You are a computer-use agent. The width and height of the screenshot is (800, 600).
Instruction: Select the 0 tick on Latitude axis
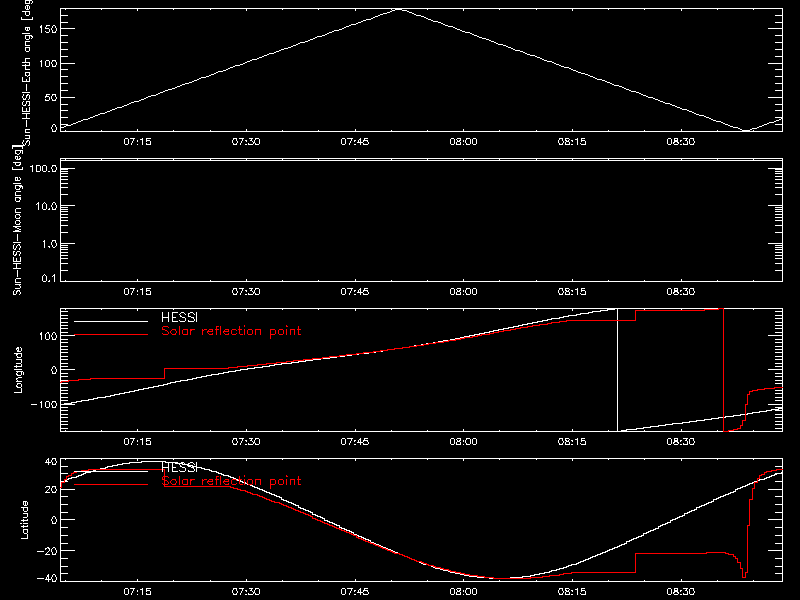[55, 520]
